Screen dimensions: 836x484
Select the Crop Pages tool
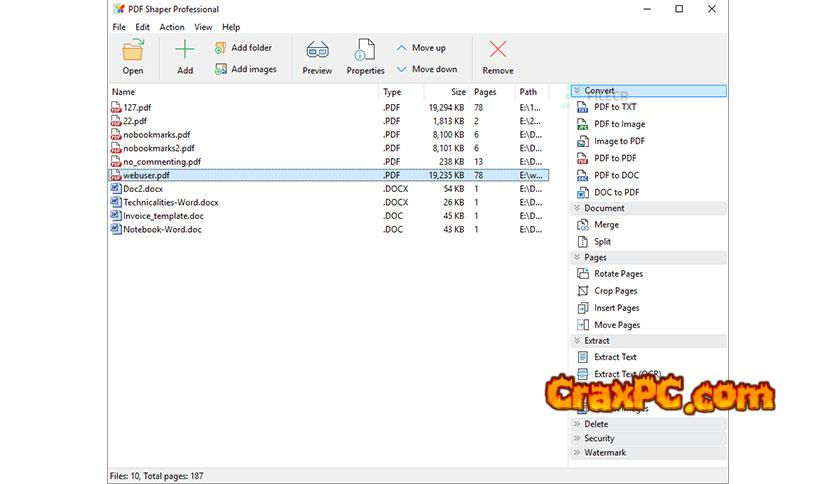coord(615,291)
